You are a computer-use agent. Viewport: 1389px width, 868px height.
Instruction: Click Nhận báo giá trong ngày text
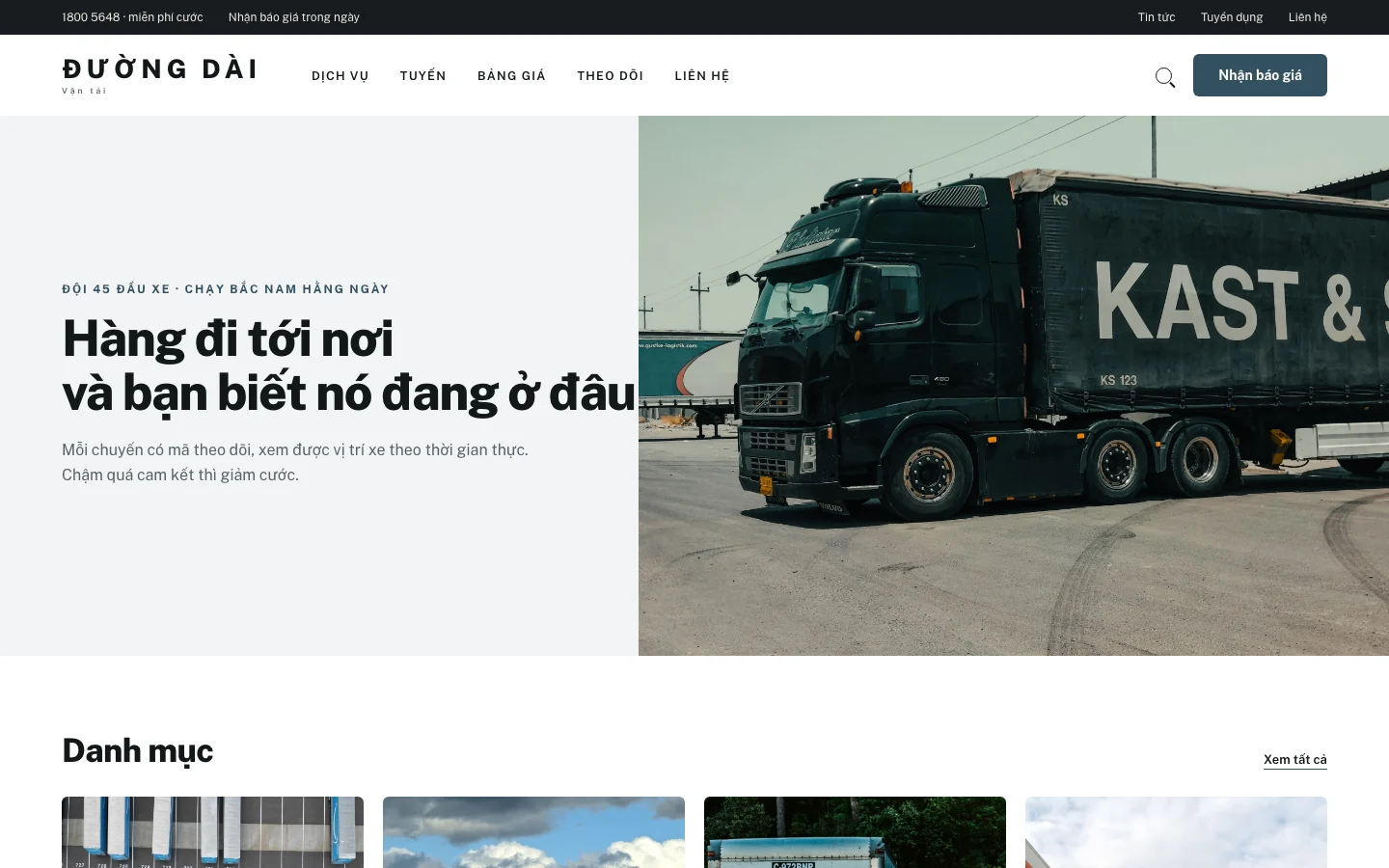click(294, 17)
